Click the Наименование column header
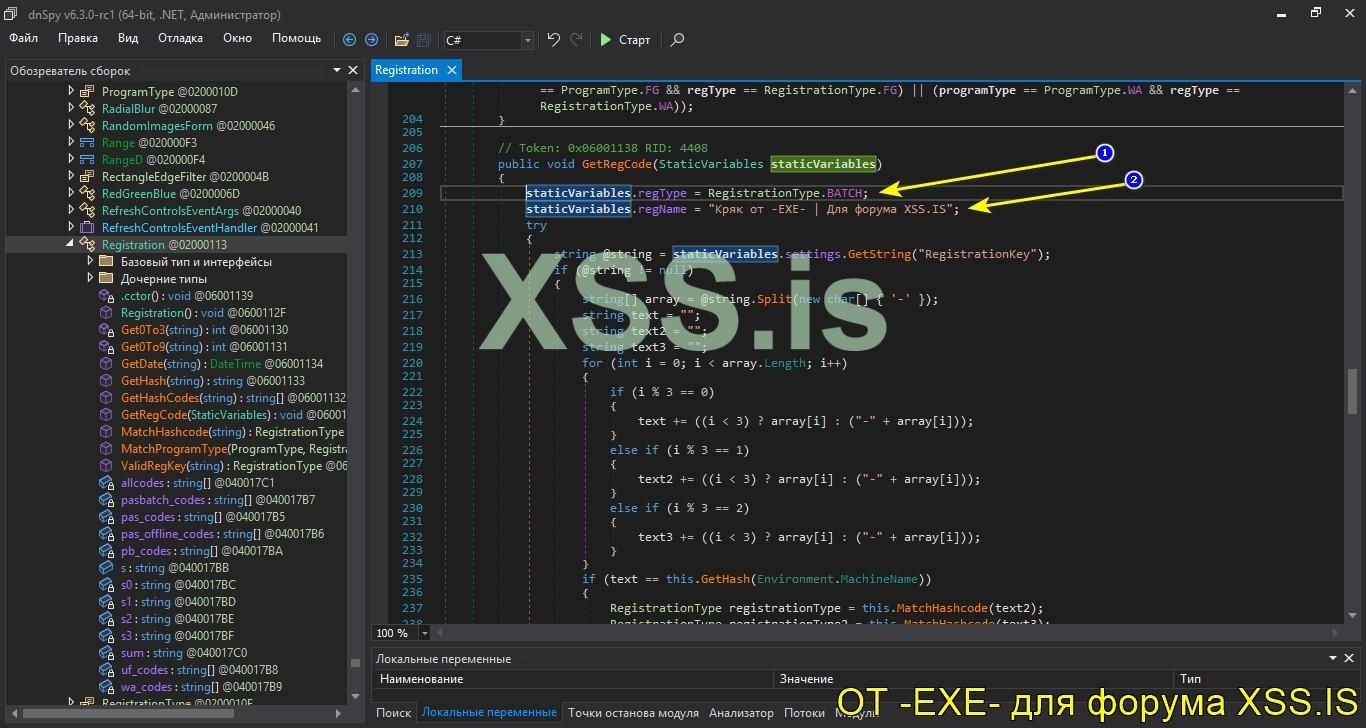Screen dimensions: 1366x728 click(x=573, y=679)
